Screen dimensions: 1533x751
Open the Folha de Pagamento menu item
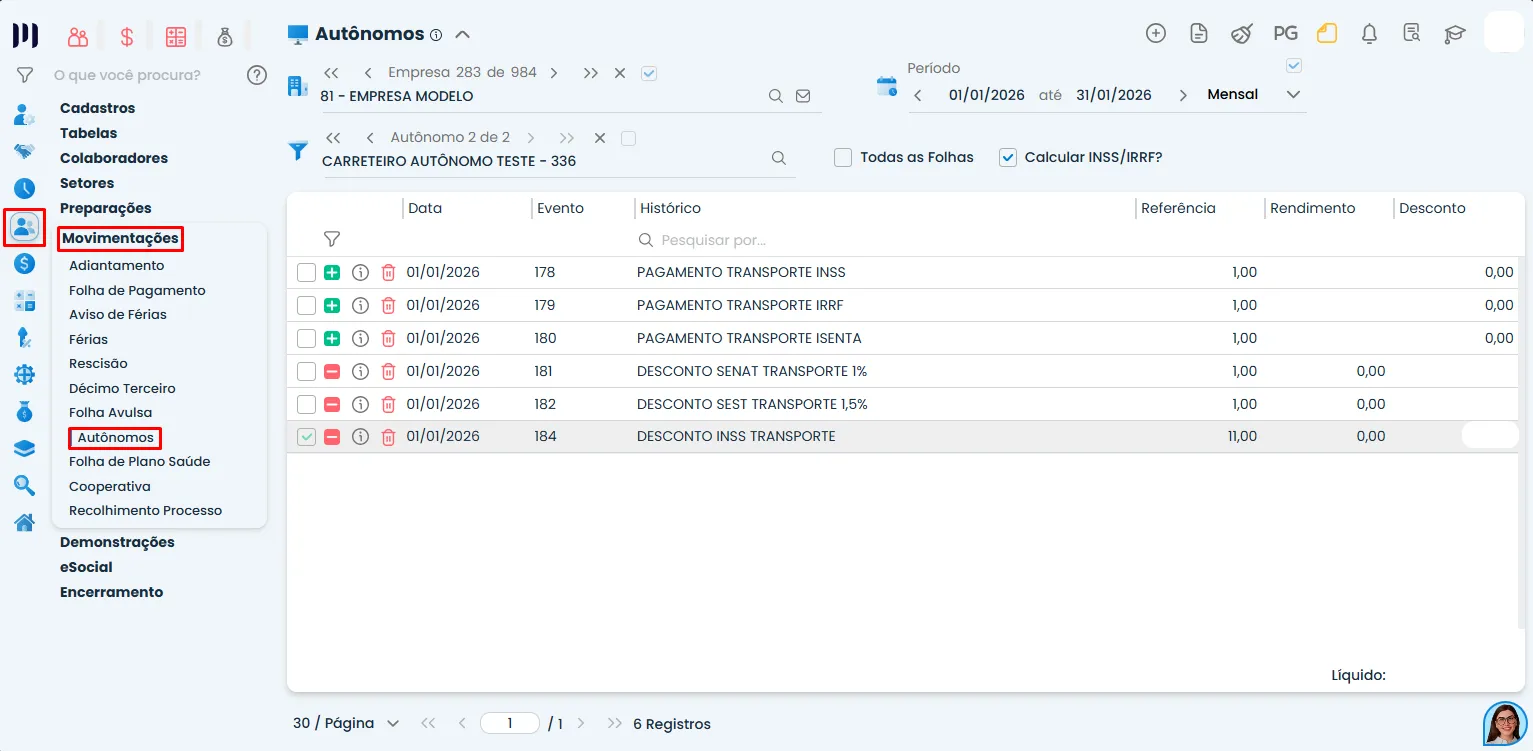click(137, 290)
